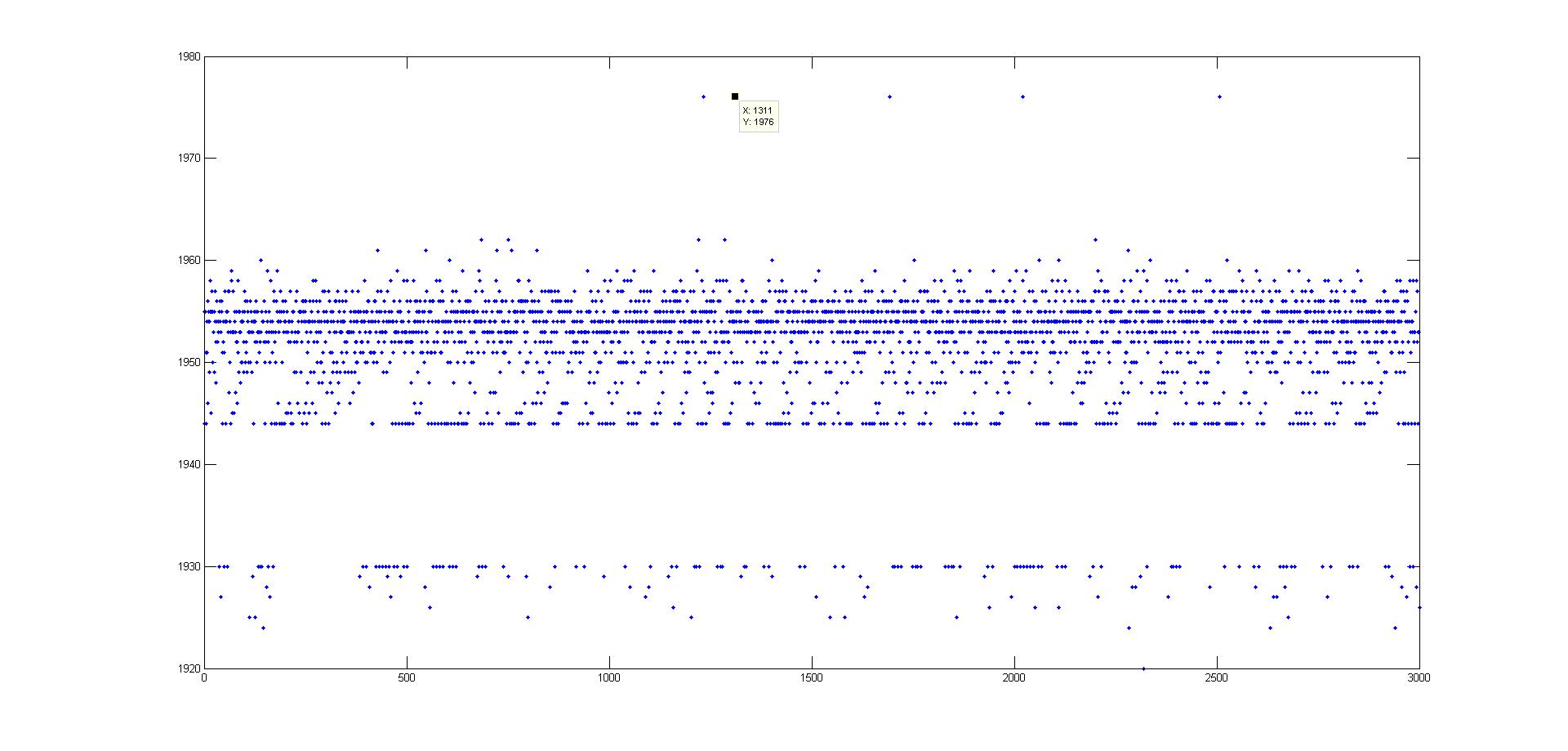Select the y-axis tick label 1960
This screenshot has width=1568, height=751.
pyautogui.click(x=189, y=260)
